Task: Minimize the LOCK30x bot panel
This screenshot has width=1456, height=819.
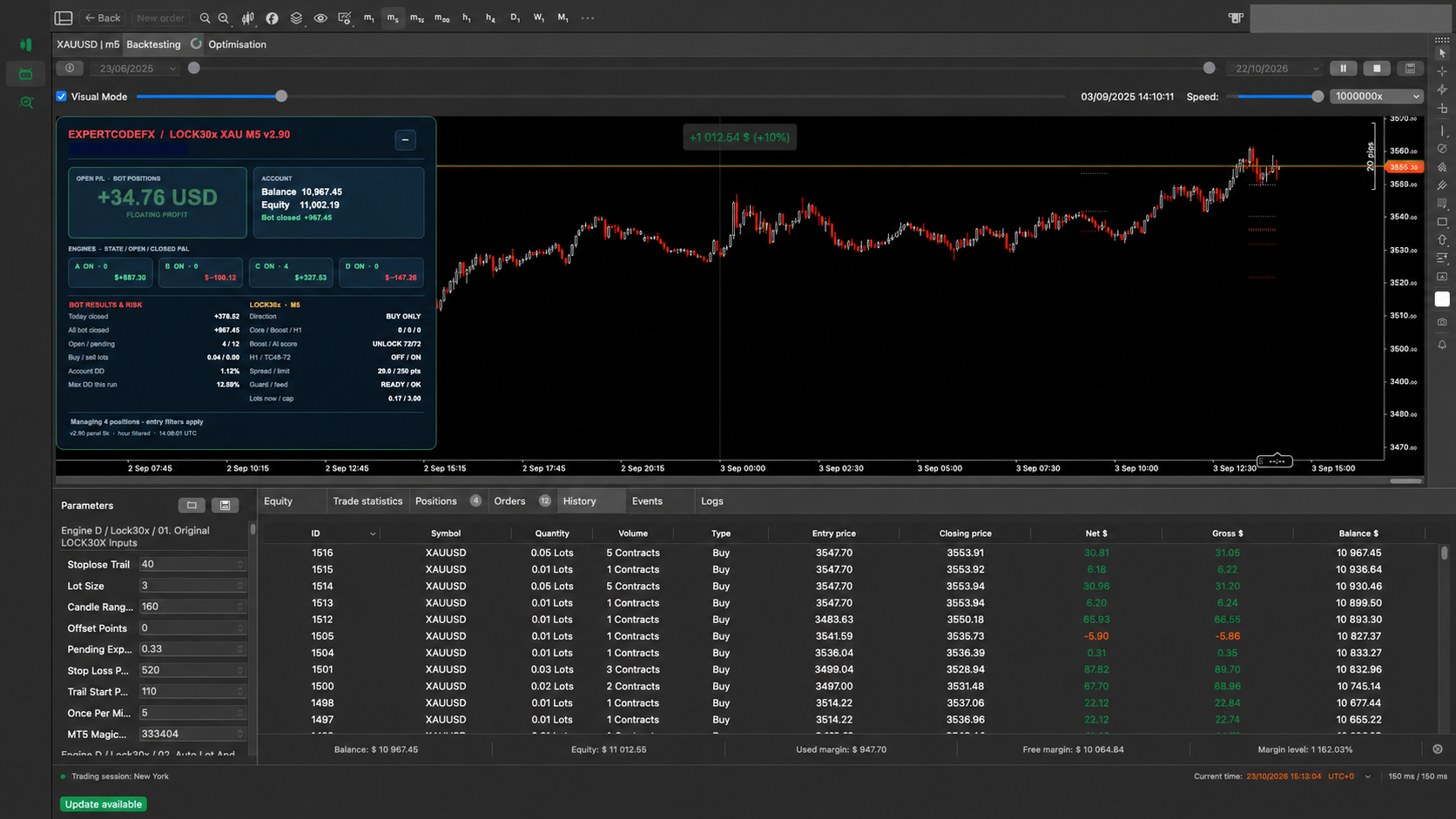Action: (x=405, y=140)
